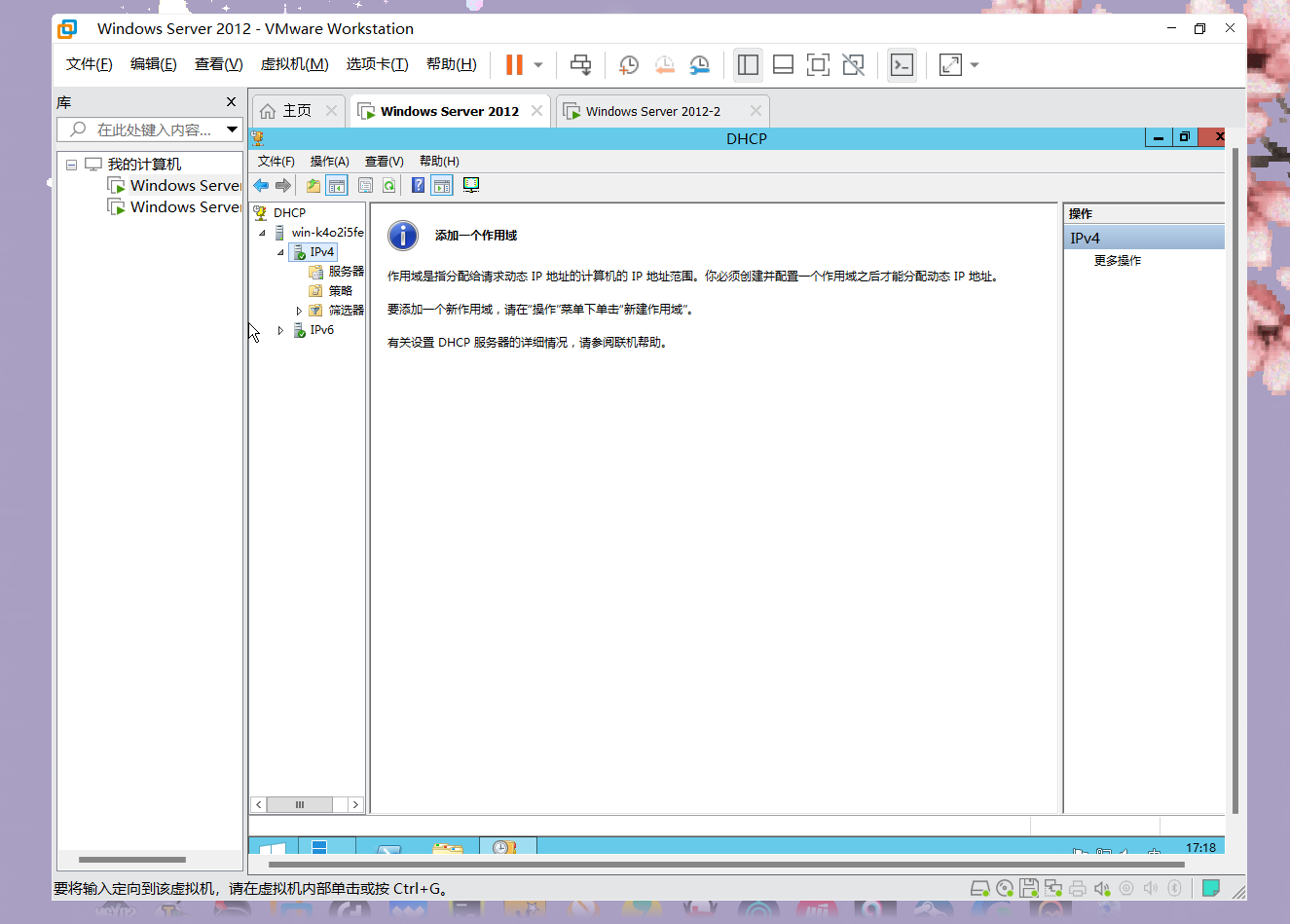Toggle the console tree pane button
This screenshot has width=1290, height=924.
tap(337, 186)
